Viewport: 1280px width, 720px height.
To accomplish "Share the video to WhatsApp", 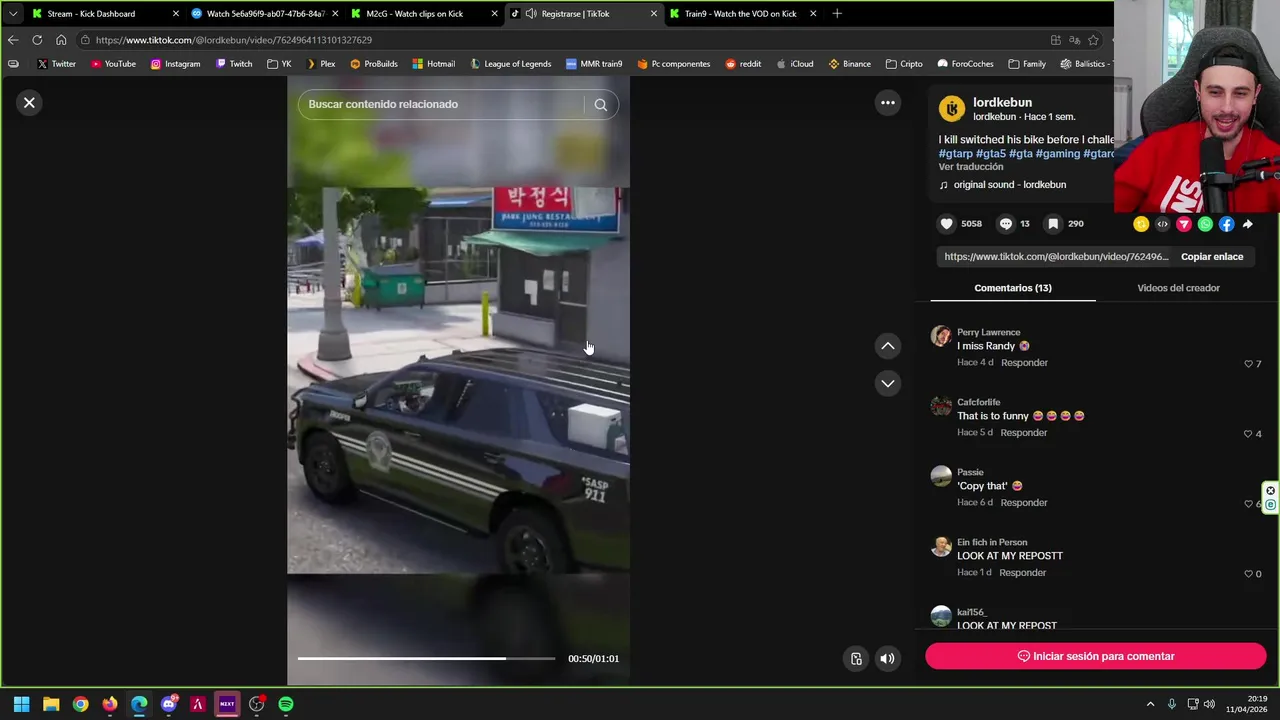I will [1205, 224].
